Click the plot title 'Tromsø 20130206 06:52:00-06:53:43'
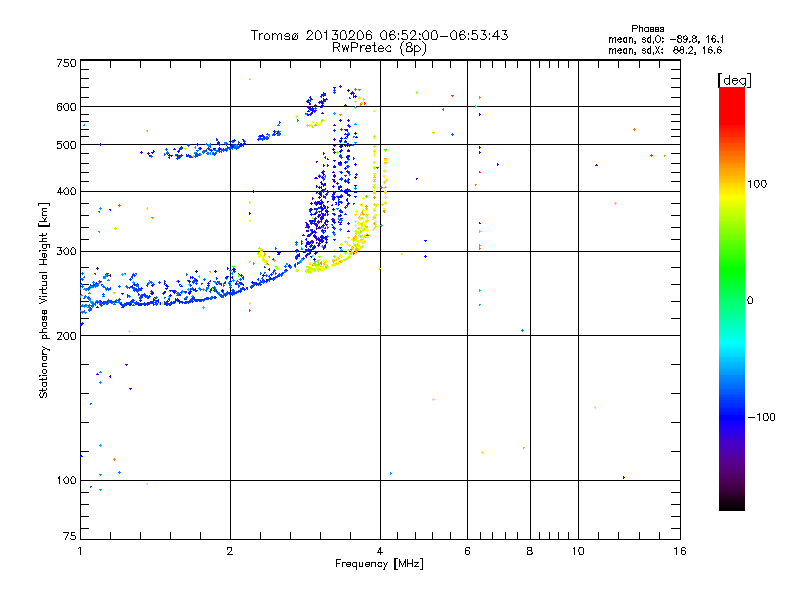The width and height of the screenshot is (800, 600). [379, 35]
